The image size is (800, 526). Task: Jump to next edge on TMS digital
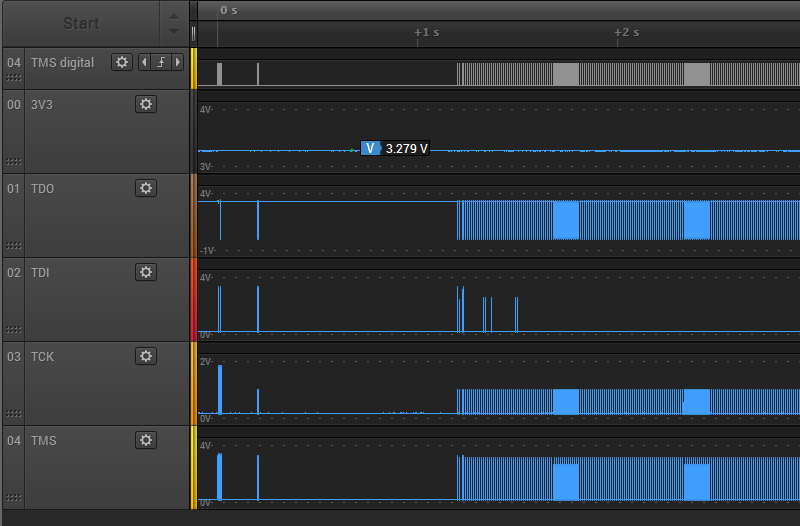178,62
